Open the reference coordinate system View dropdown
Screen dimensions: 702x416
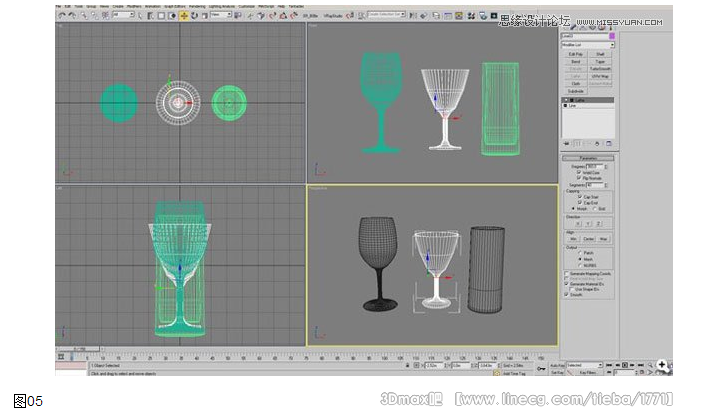tap(221, 15)
